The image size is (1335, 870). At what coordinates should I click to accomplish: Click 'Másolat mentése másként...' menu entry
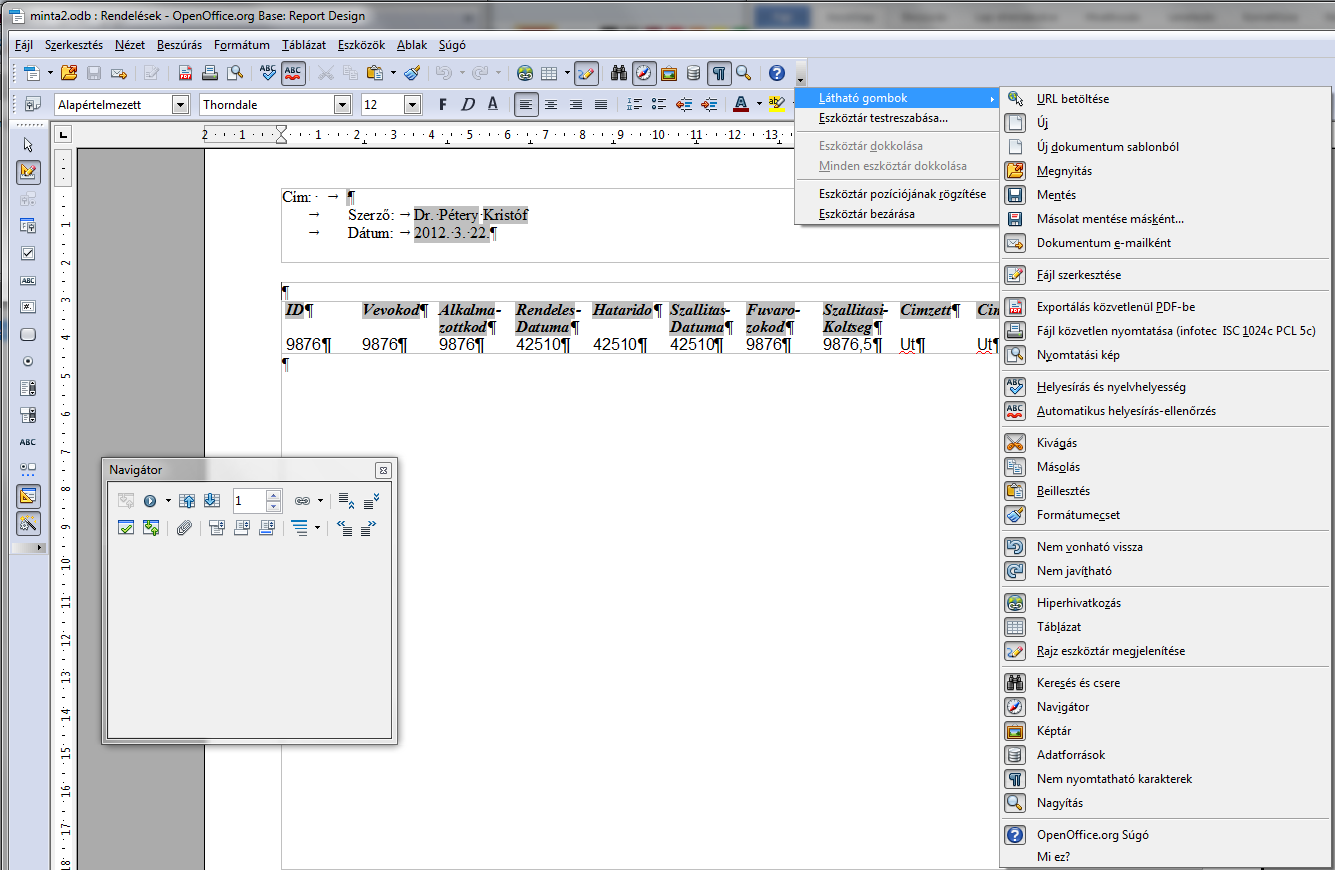pyautogui.click(x=1165, y=219)
